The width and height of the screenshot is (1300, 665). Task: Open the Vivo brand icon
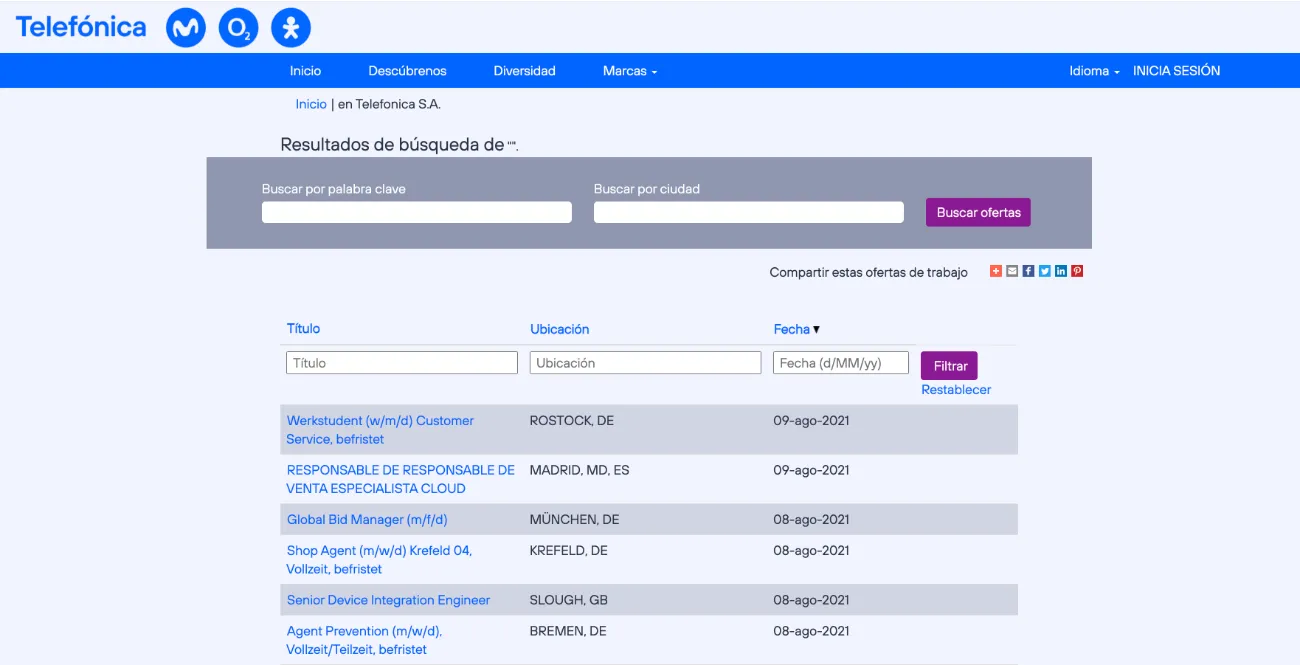291,28
